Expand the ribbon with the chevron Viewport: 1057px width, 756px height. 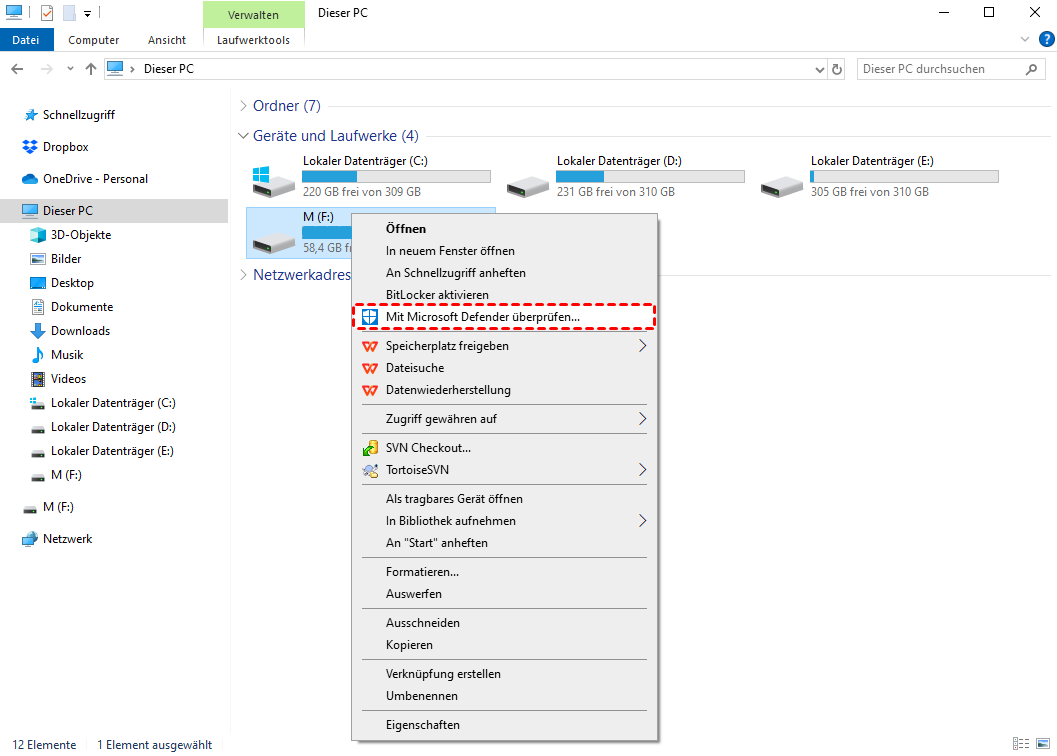[1025, 40]
